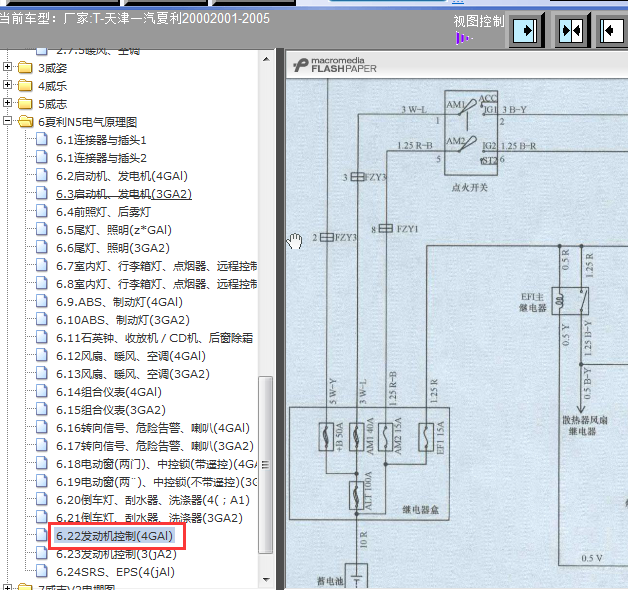The width and height of the screenshot is (628, 590).
Task: Open 6.20倒车灯、刮水器、洗涤器 entry
Action: [153, 500]
